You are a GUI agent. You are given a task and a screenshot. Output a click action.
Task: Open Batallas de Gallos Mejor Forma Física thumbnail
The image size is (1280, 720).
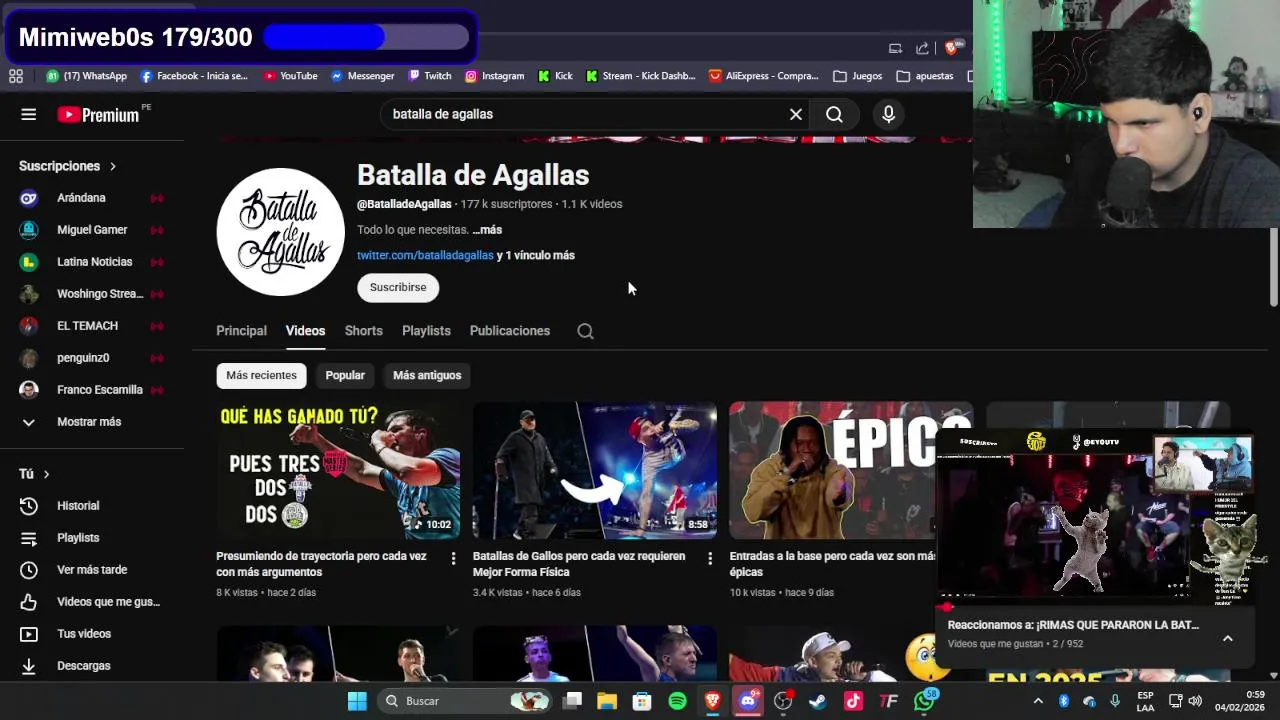595,470
